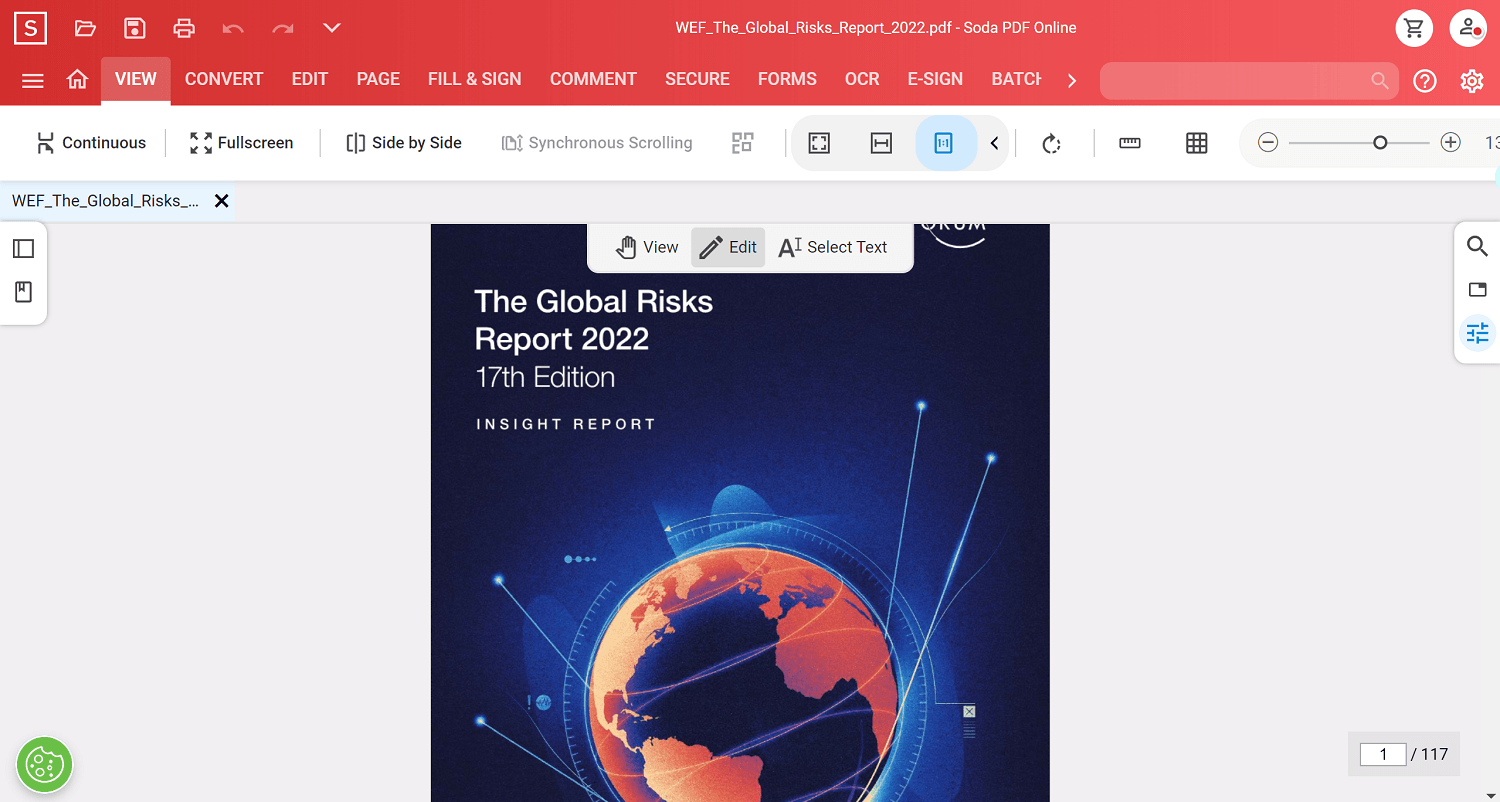1500x802 pixels.
Task: Switch to the CONVERT tab
Action: [x=224, y=79]
